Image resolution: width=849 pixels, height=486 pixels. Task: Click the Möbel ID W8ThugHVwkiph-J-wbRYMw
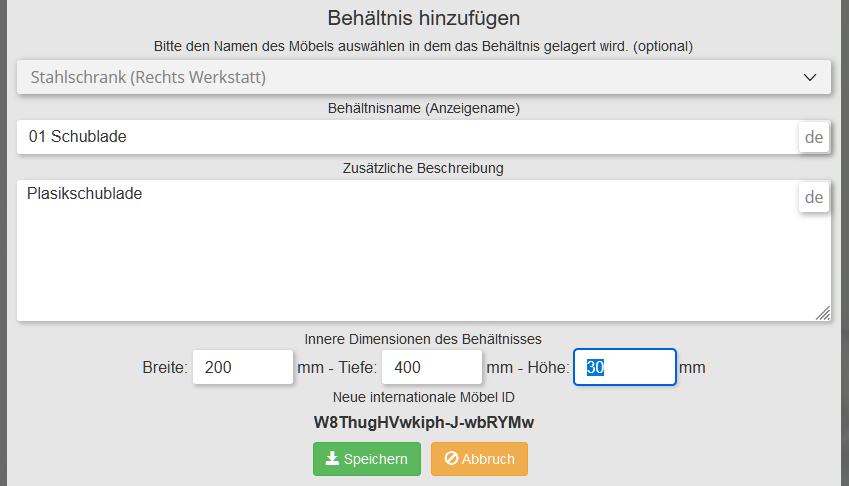coord(424,422)
